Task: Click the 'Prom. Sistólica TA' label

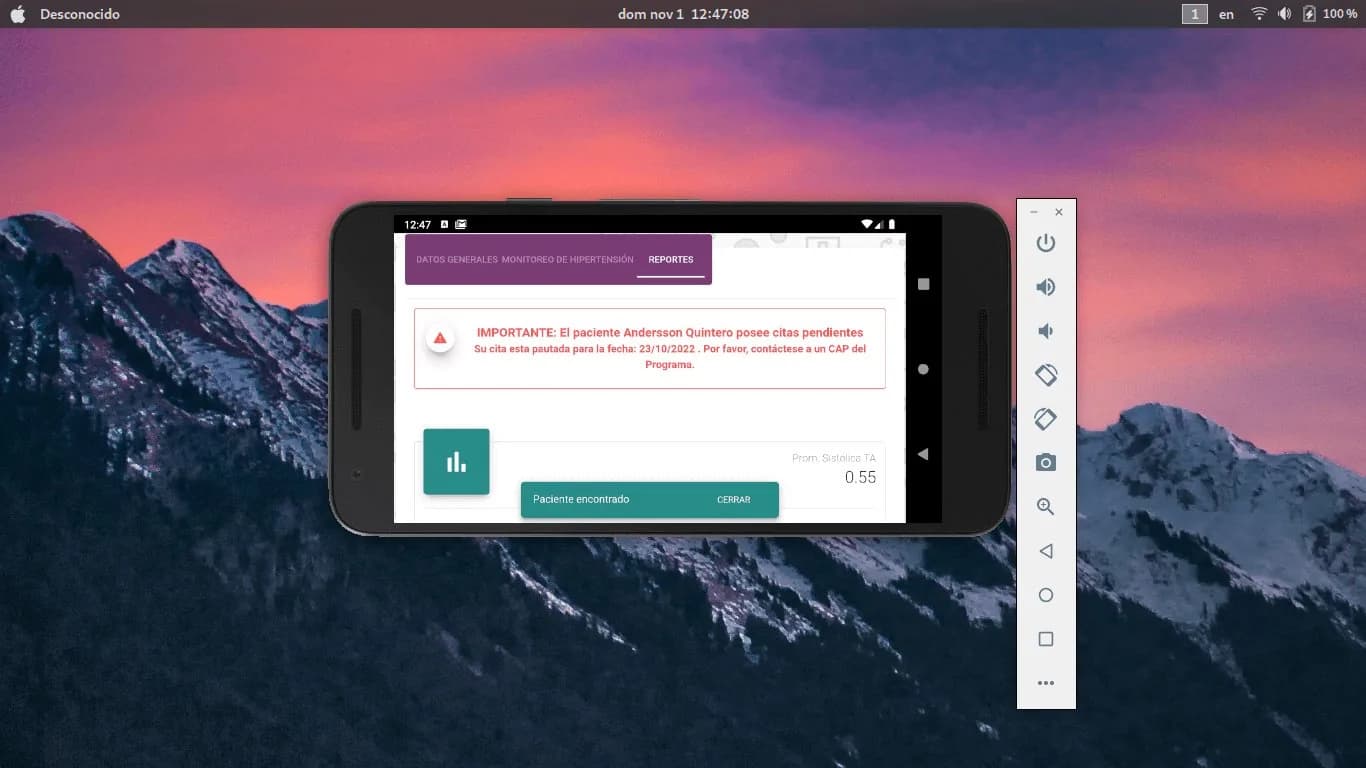Action: [834, 458]
